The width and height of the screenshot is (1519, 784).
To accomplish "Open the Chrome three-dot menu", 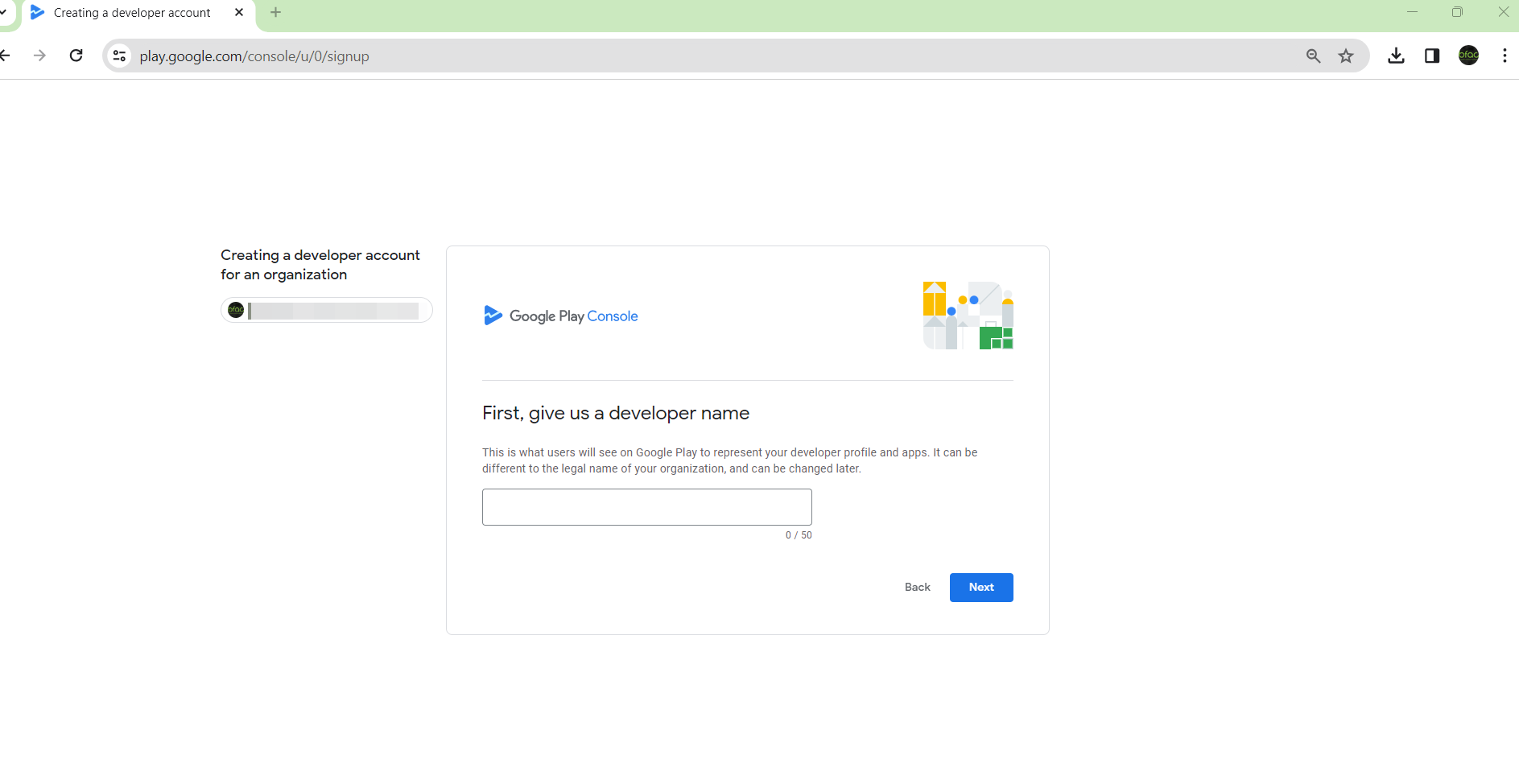I will (x=1504, y=56).
